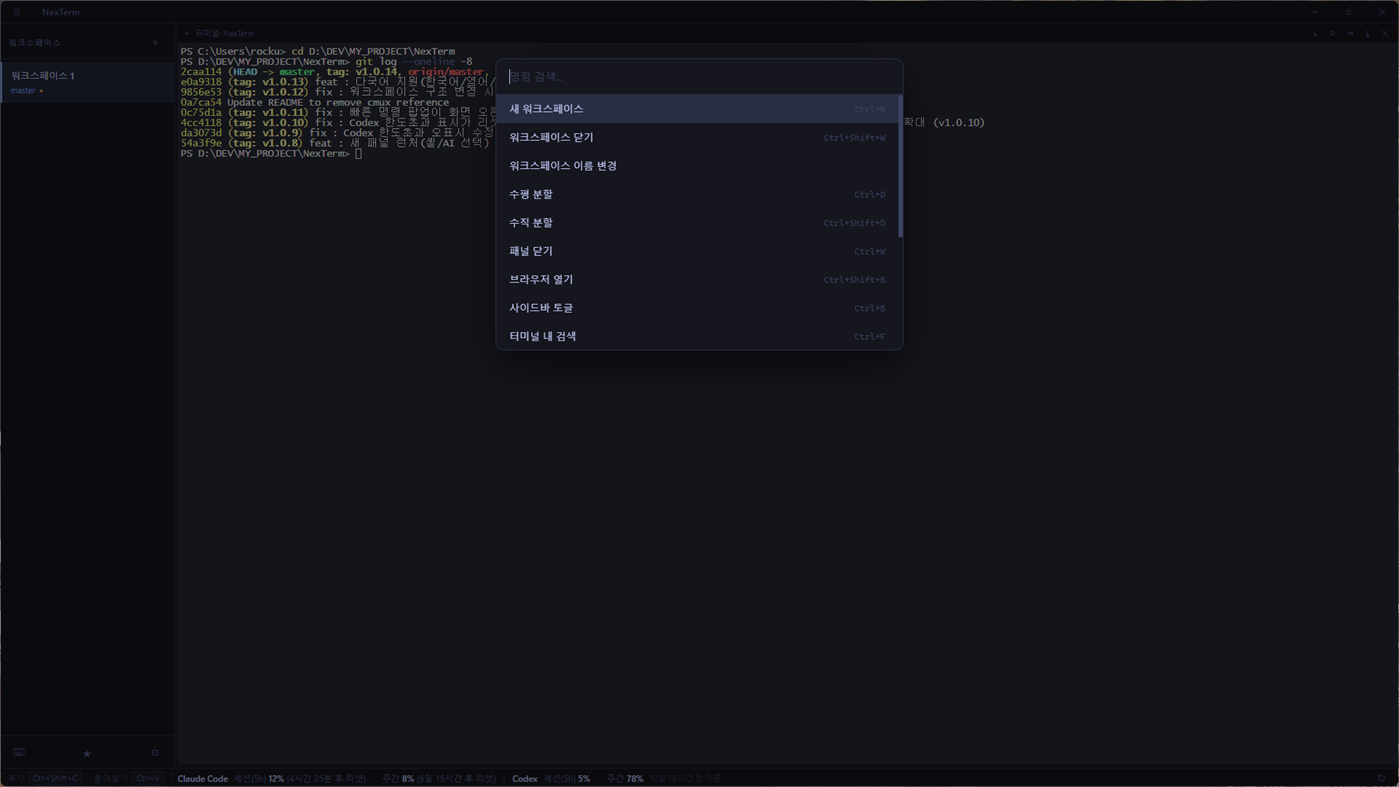
Task: Click the horizontal split icon in panel header
Action: tap(1350, 34)
